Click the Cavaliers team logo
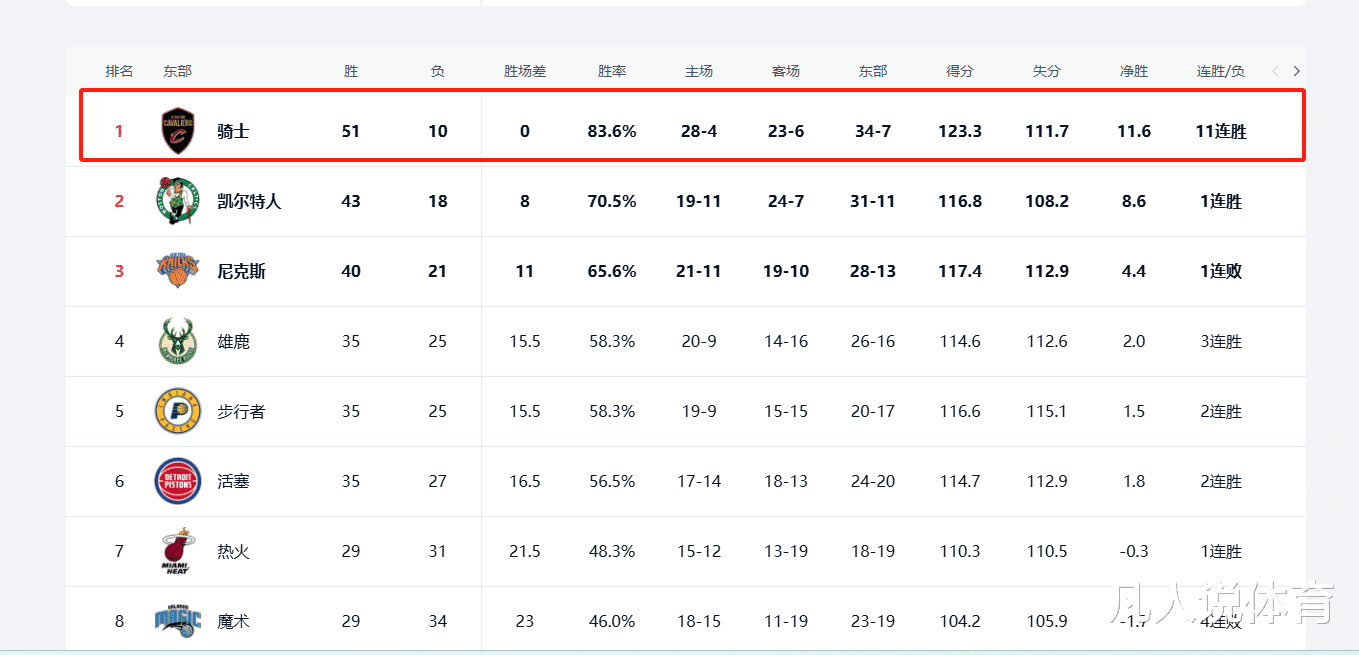1359x655 pixels. pyautogui.click(x=177, y=131)
